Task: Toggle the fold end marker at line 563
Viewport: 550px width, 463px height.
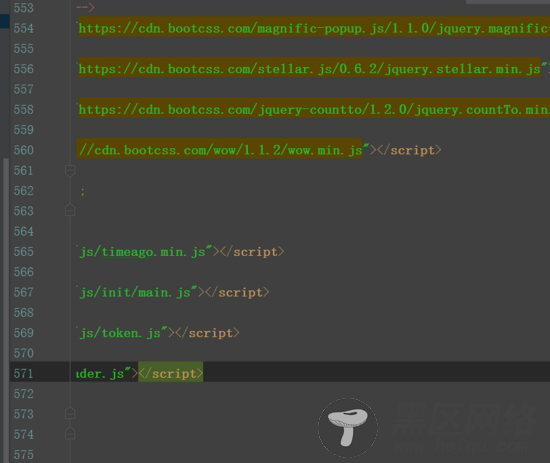Action: pos(70,210)
